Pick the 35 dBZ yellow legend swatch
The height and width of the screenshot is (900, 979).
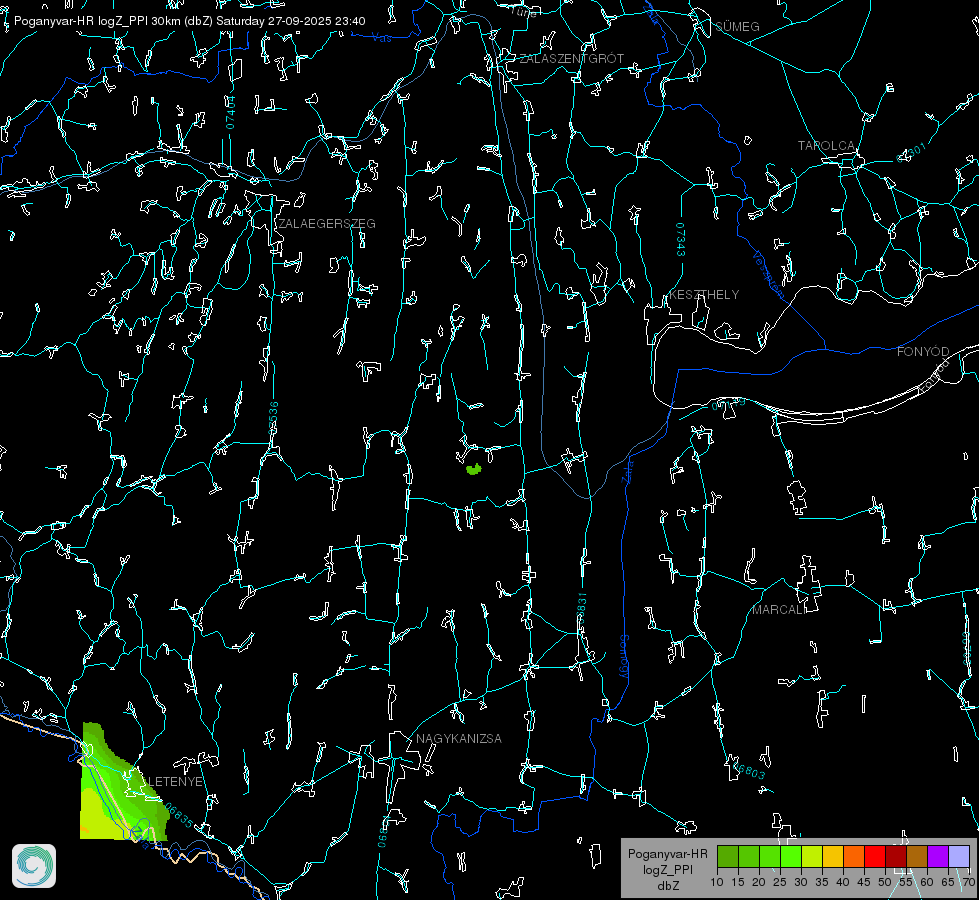pos(833,856)
